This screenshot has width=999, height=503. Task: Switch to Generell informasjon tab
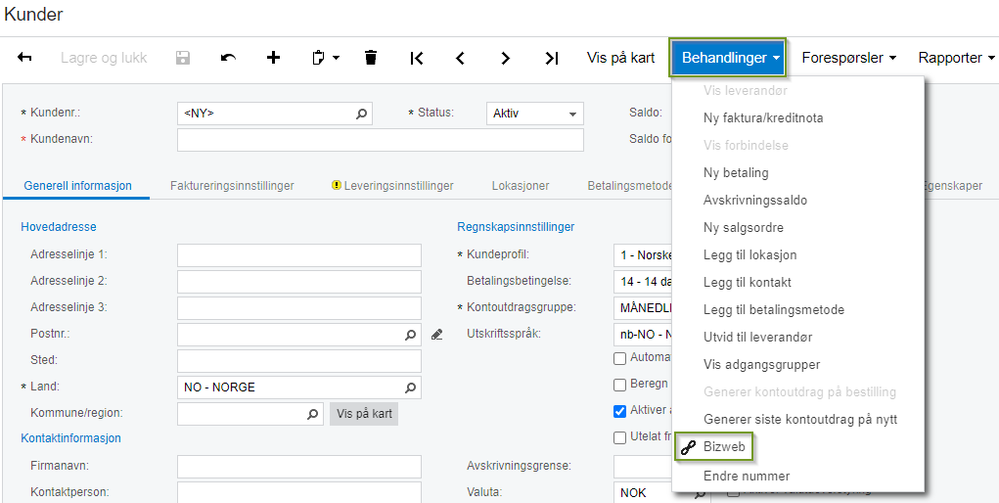78,186
